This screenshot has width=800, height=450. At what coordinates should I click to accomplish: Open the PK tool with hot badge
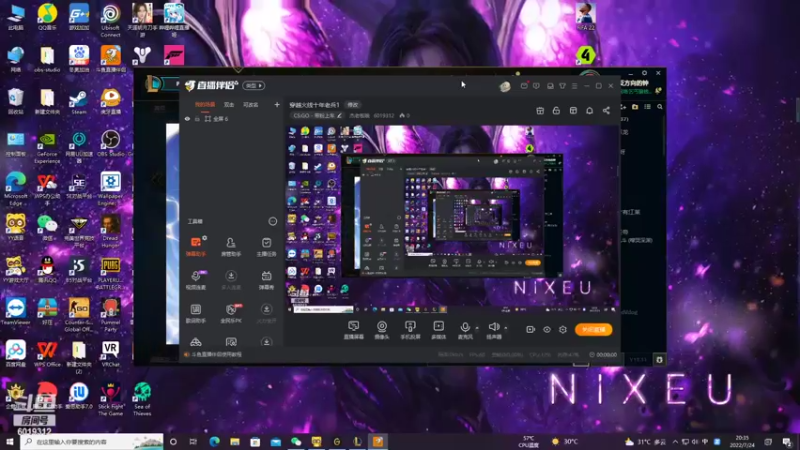231,313
